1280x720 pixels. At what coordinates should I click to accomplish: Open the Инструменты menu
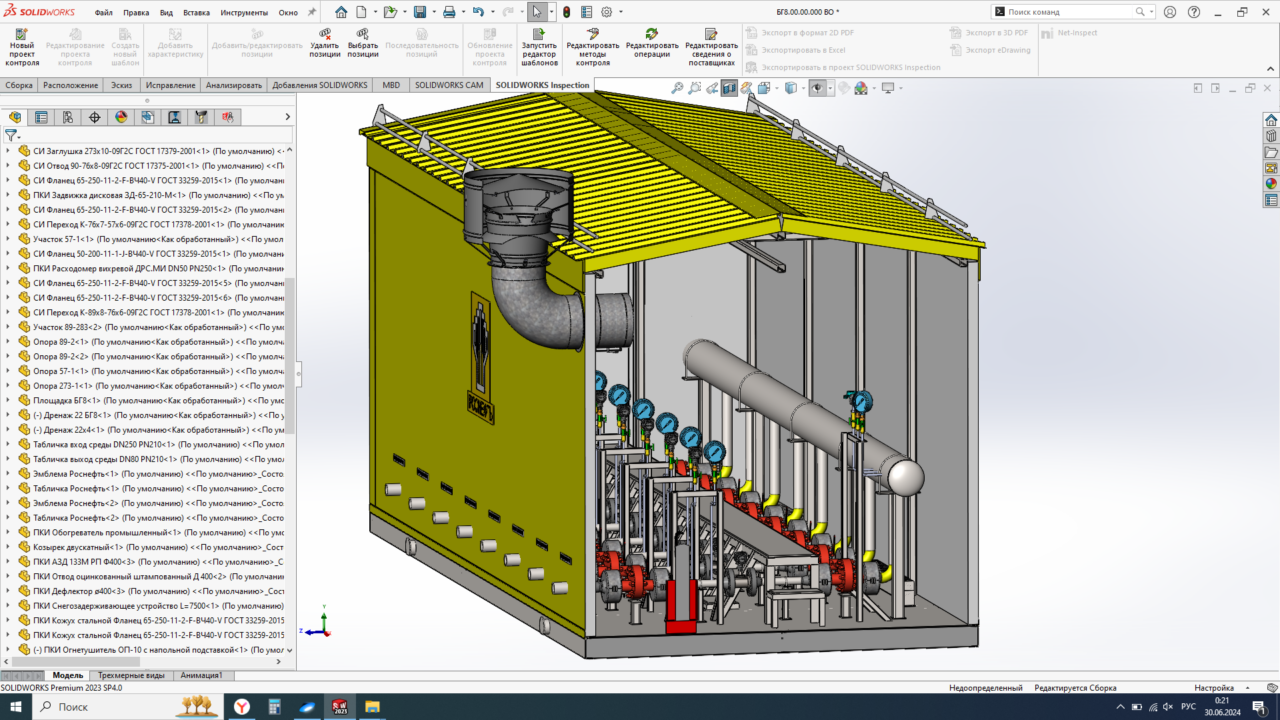tap(244, 13)
